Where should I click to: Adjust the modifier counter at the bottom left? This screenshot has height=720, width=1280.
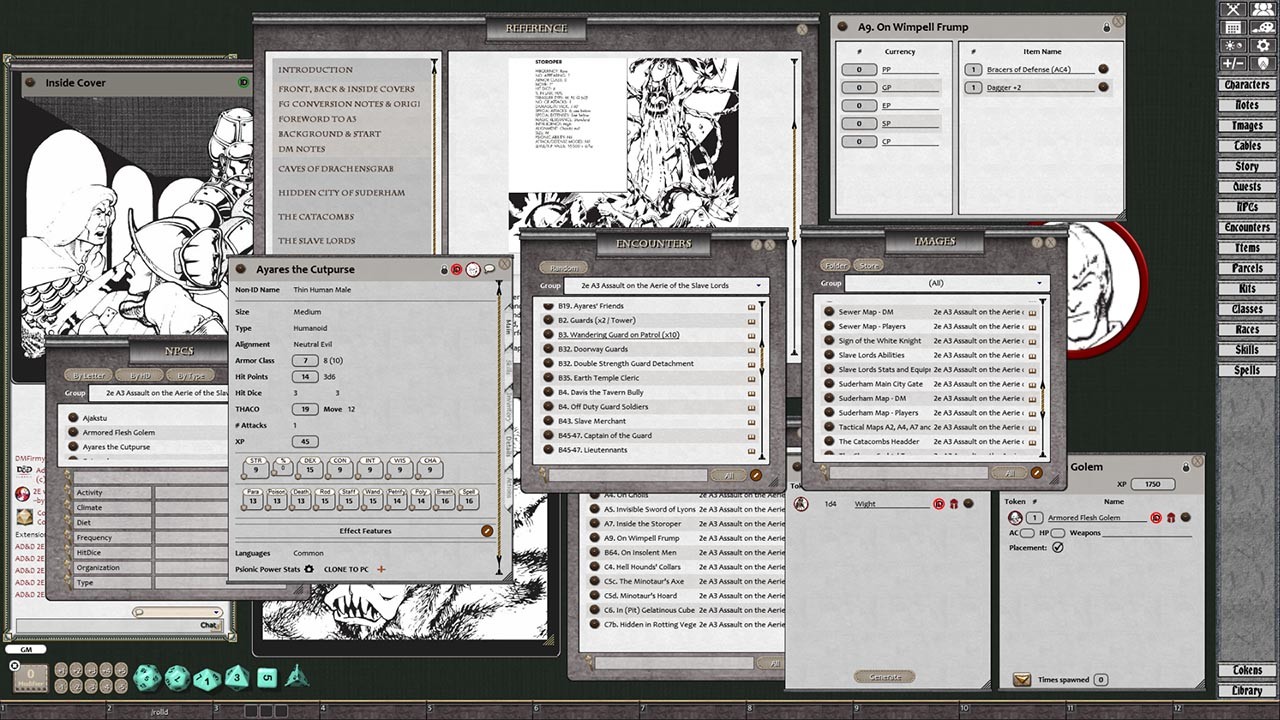pos(30,677)
